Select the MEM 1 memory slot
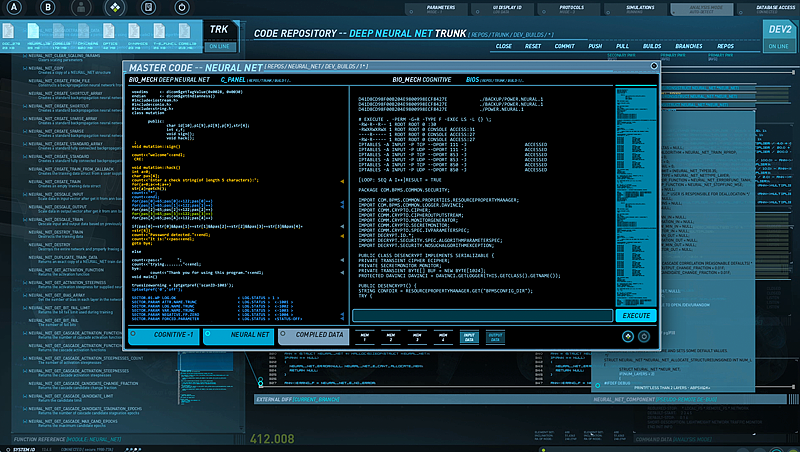The image size is (800, 452). click(366, 338)
